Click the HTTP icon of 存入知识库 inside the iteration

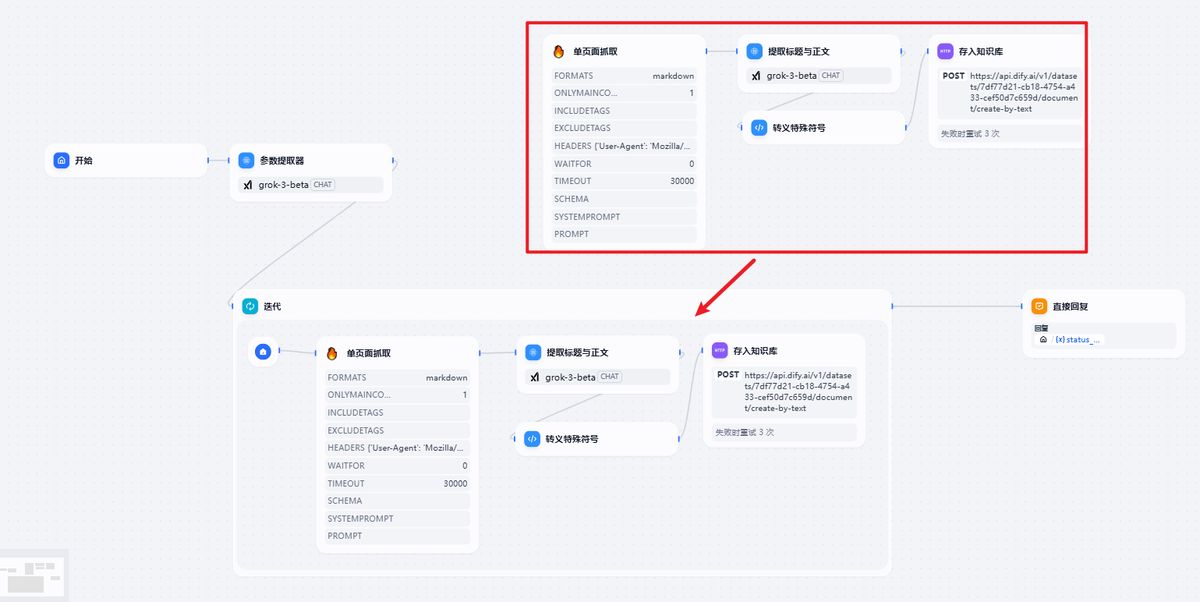click(719, 351)
